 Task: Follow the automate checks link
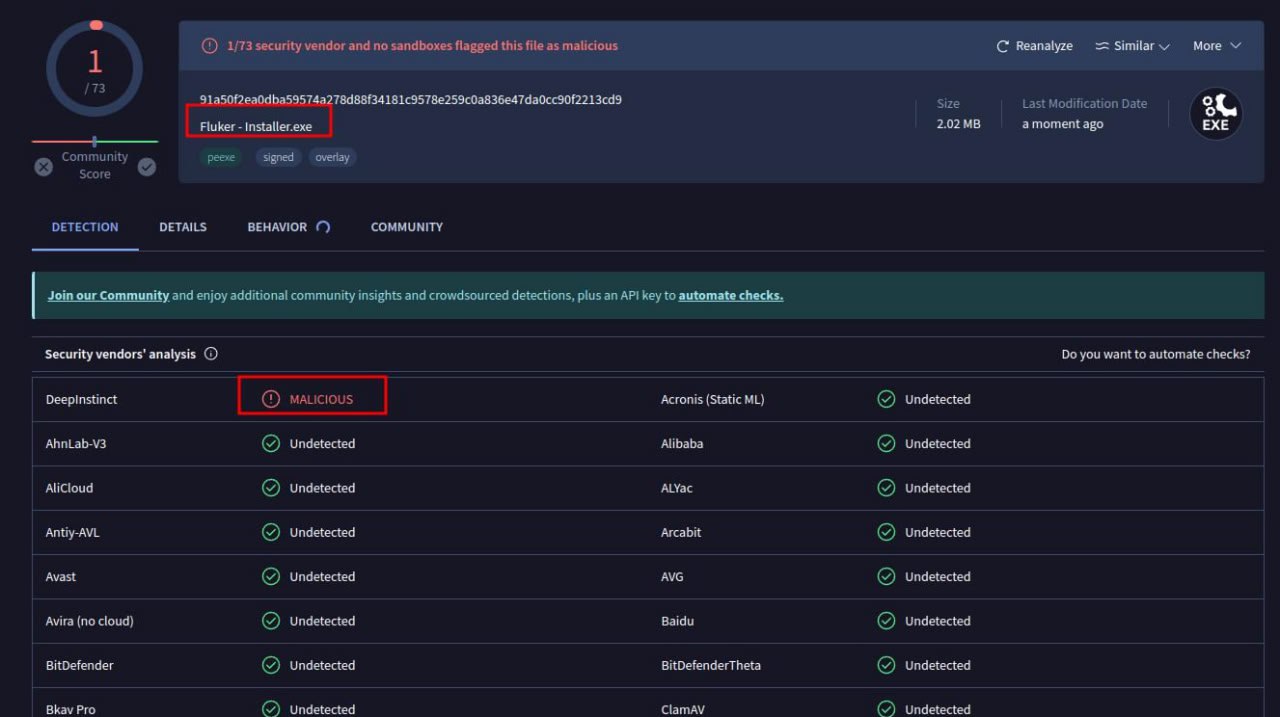tap(730, 296)
